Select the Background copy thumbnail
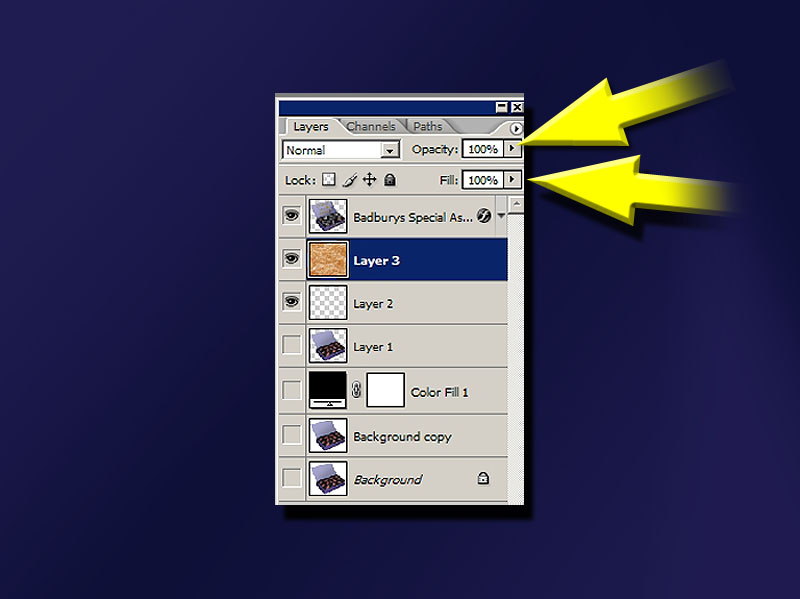Screen dimensions: 800x599 point(328,436)
